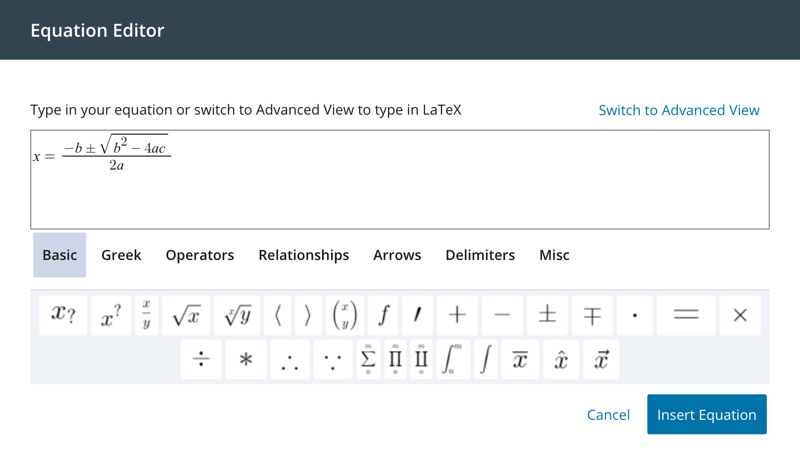Click the superscript x power button
Image resolution: width=800 pixels, height=467 pixels.
(x=111, y=315)
